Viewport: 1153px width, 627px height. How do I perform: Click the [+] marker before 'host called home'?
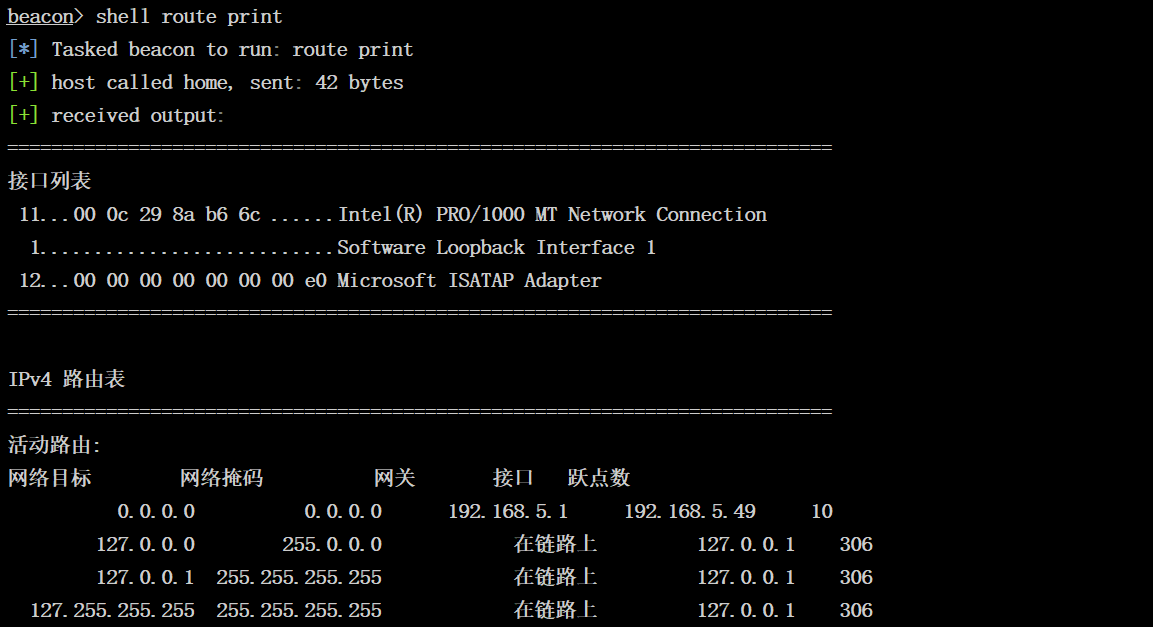point(22,83)
